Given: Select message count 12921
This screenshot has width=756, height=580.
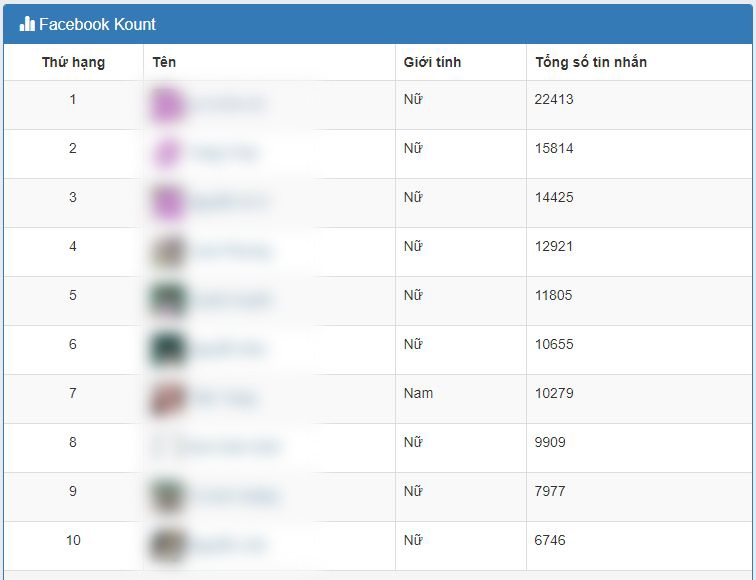Looking at the screenshot, I should (x=554, y=246).
